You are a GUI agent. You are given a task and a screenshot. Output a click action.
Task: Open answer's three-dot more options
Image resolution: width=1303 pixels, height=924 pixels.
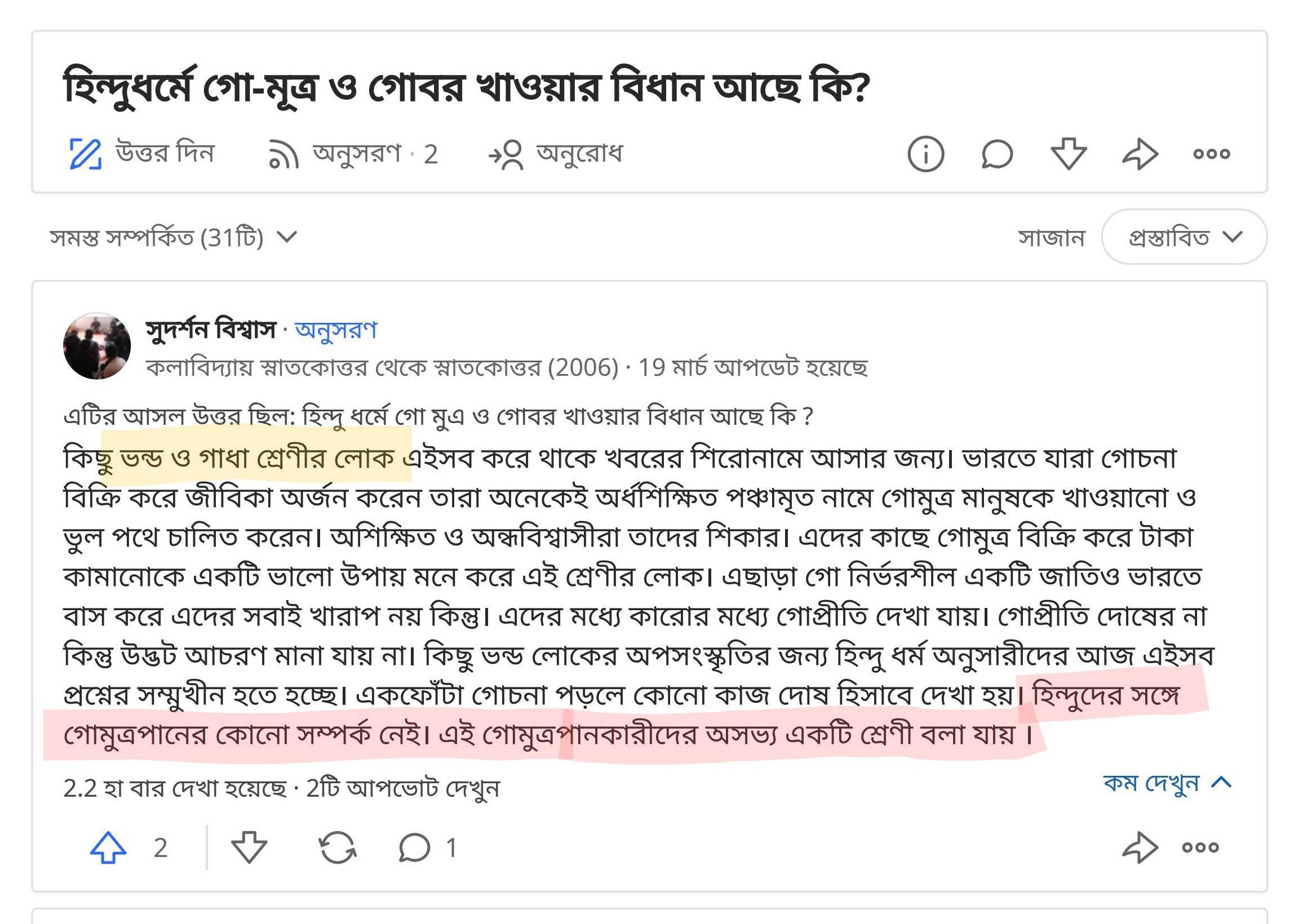pos(1200,848)
